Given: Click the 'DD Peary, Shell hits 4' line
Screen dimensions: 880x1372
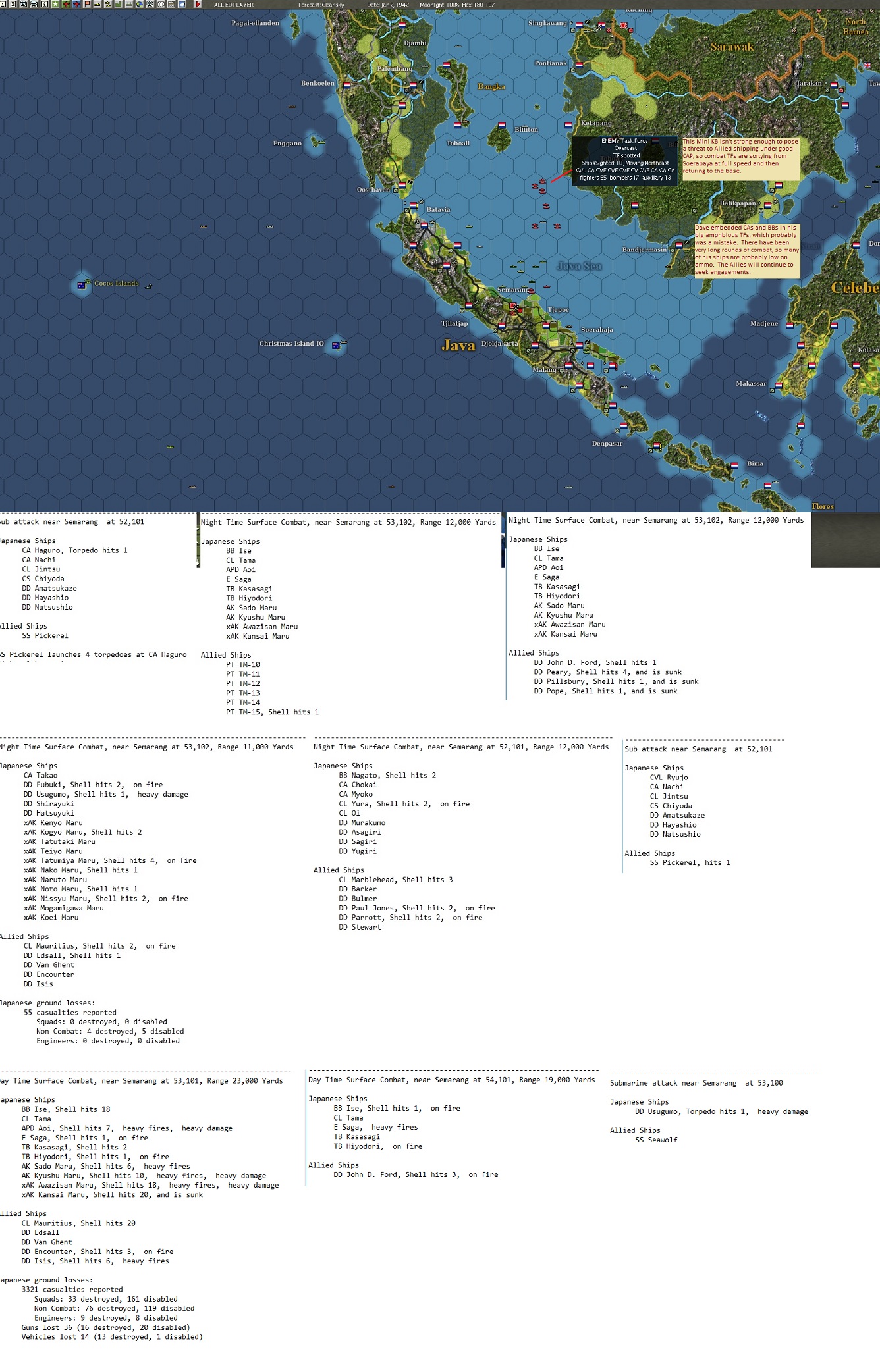Looking at the screenshot, I should tap(608, 672).
